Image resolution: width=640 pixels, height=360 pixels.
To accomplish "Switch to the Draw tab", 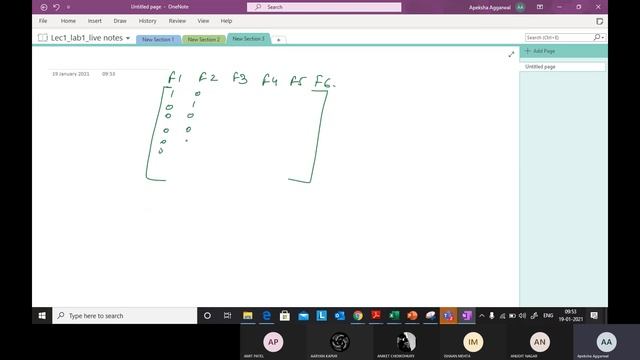I will tap(120, 21).
